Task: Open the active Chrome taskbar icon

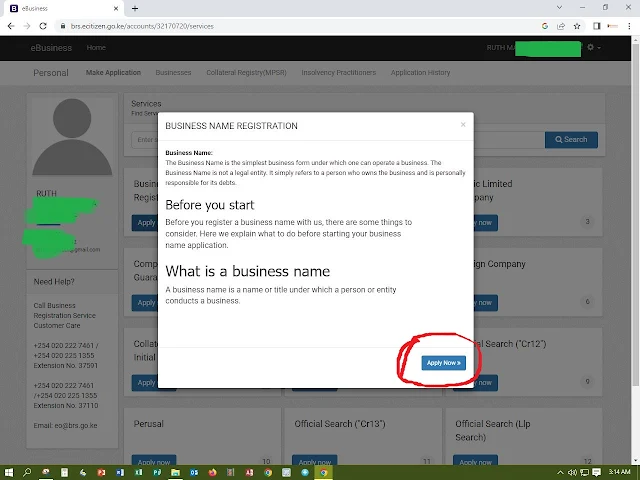Action: click(323, 473)
